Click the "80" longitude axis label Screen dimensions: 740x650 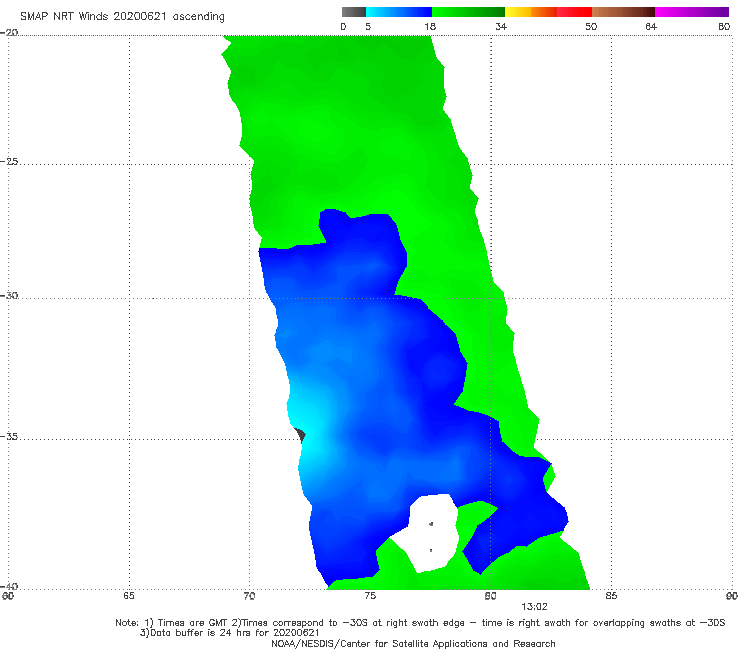[490, 596]
